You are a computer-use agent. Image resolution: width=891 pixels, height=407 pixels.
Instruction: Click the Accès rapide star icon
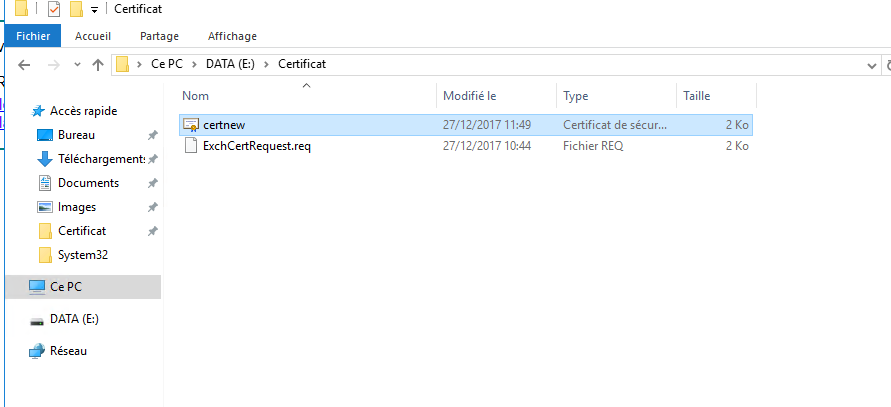[38, 111]
